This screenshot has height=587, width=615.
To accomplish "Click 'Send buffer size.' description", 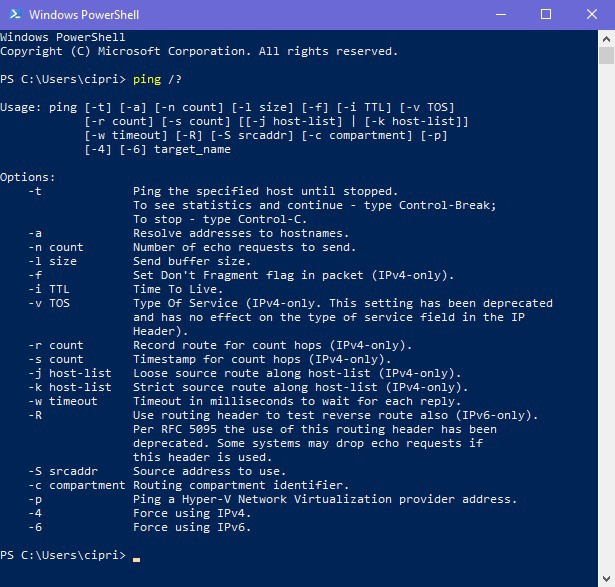I will pyautogui.click(x=192, y=261).
